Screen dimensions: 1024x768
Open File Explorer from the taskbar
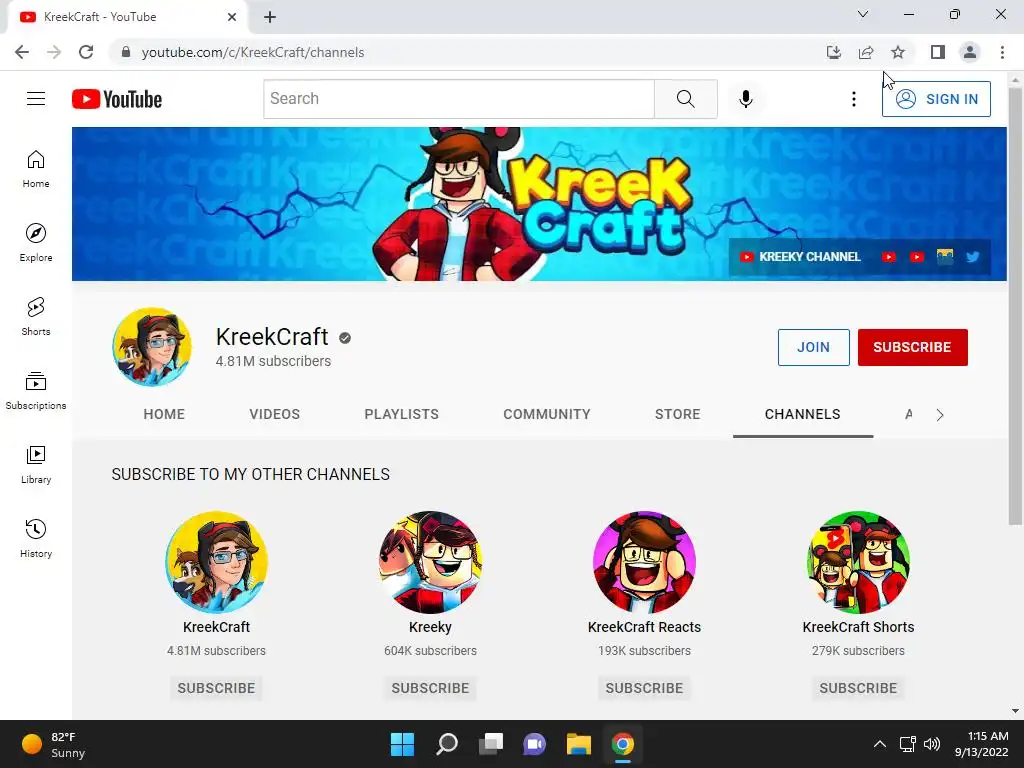579,744
